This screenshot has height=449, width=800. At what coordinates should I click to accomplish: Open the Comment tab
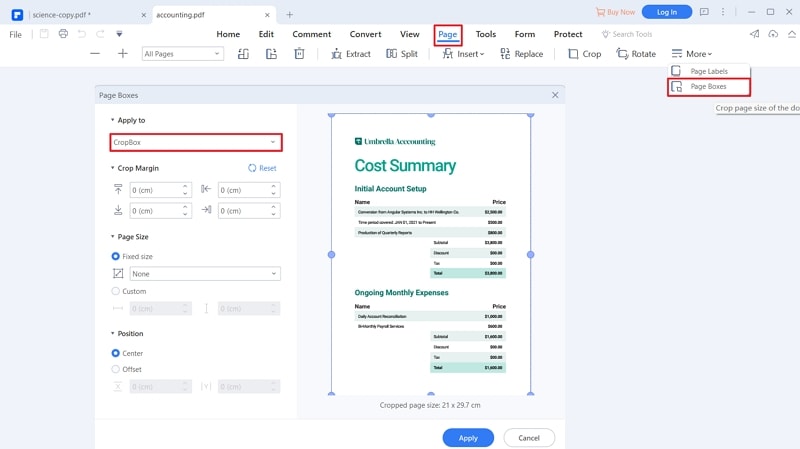311,34
